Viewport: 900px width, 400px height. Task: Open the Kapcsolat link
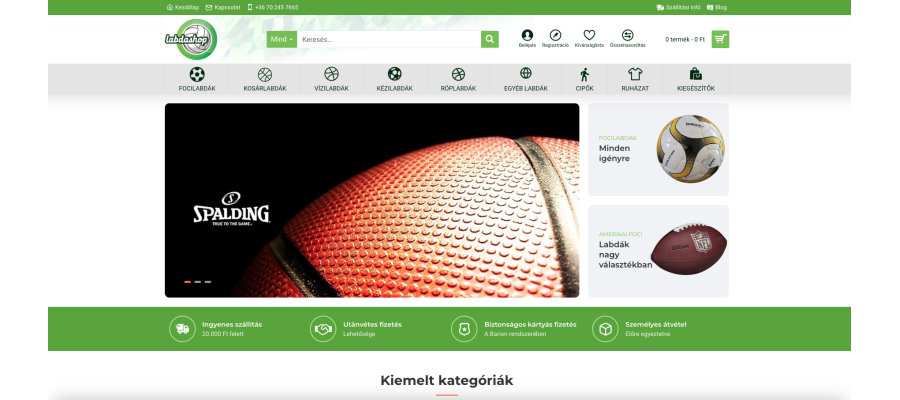tap(223, 7)
